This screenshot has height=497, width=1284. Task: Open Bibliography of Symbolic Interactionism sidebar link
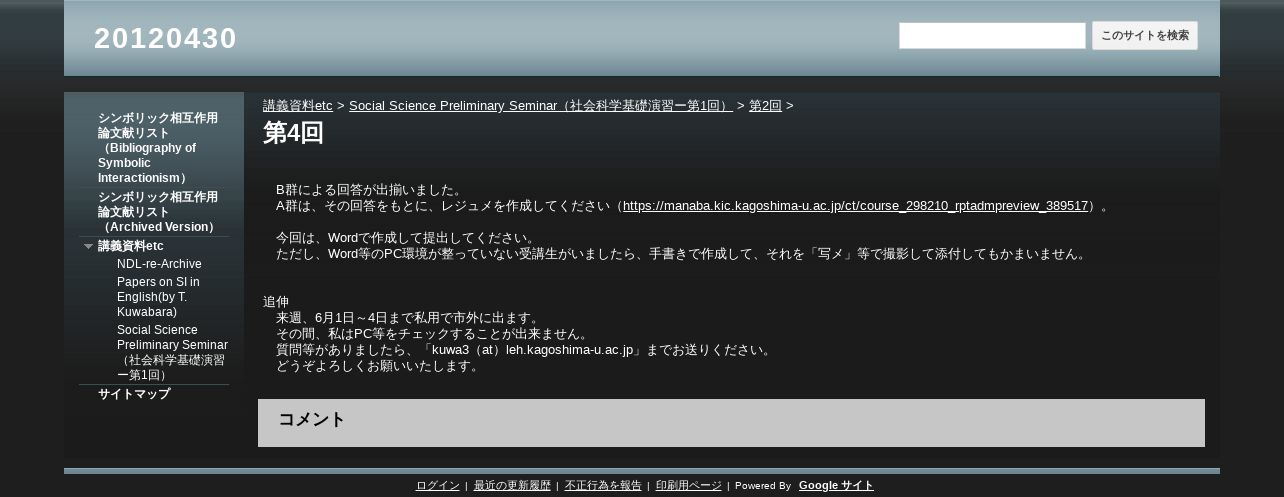(158, 148)
